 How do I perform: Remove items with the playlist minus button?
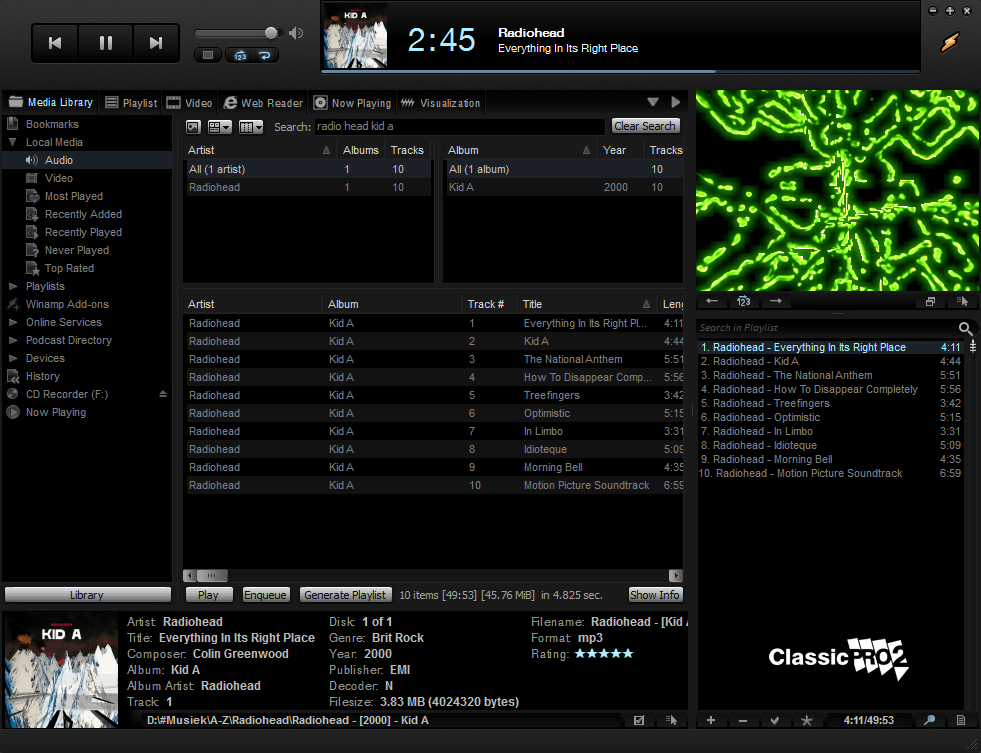point(743,720)
